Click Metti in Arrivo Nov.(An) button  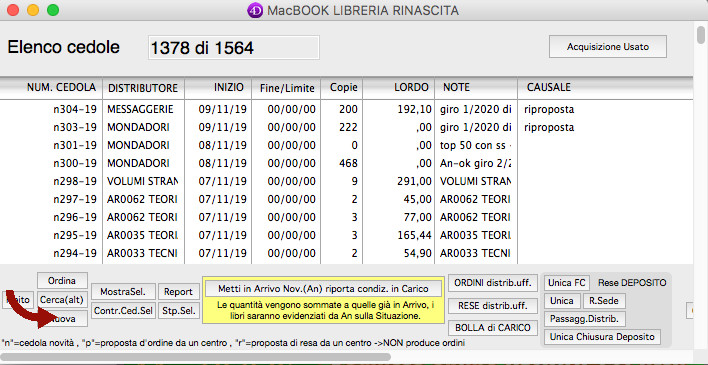tap(323, 289)
